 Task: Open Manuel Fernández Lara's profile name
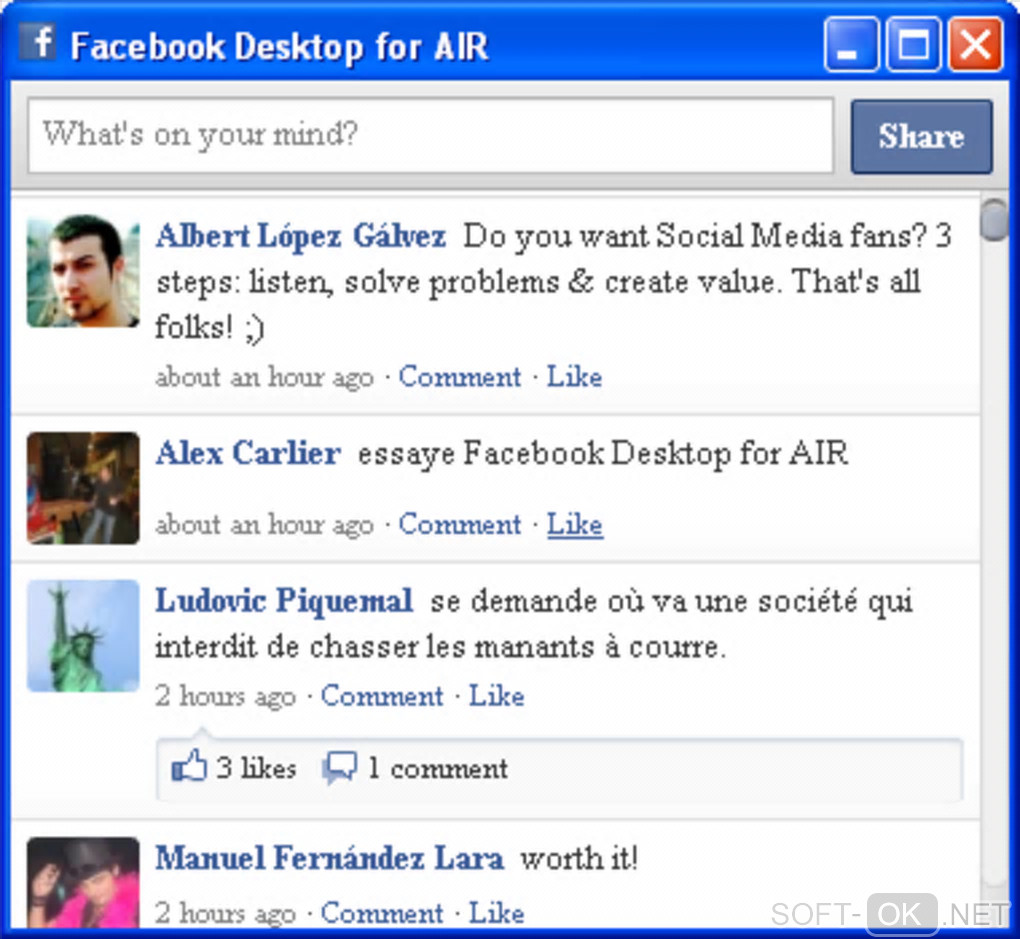coord(329,858)
